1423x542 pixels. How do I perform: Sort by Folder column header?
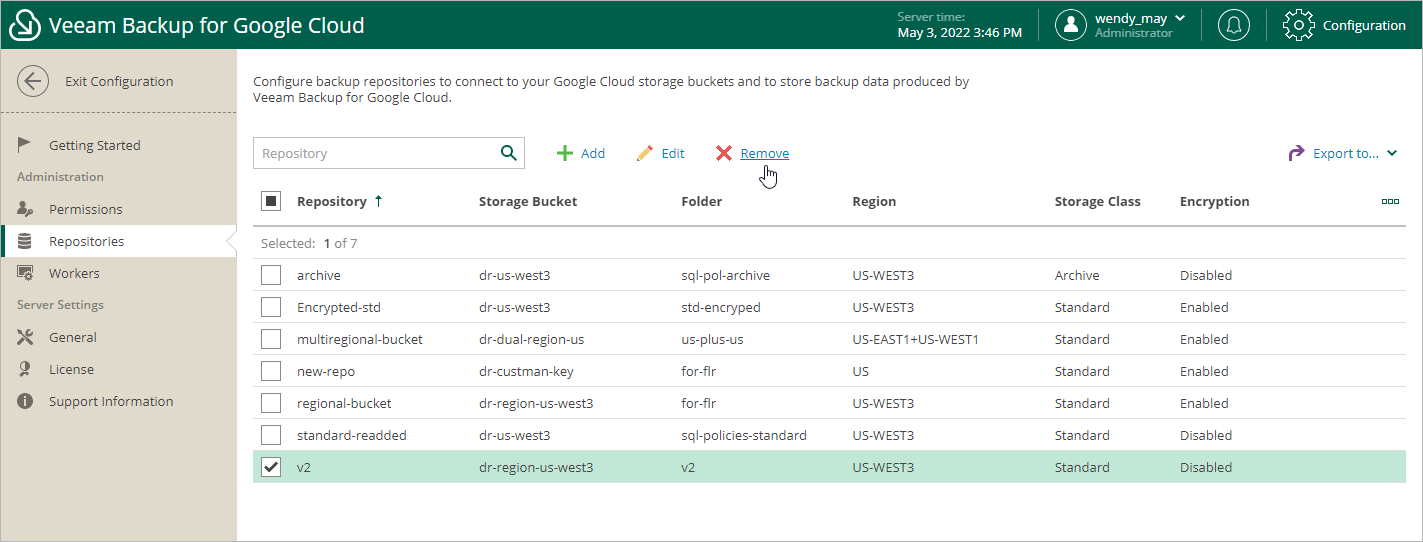[x=701, y=201]
